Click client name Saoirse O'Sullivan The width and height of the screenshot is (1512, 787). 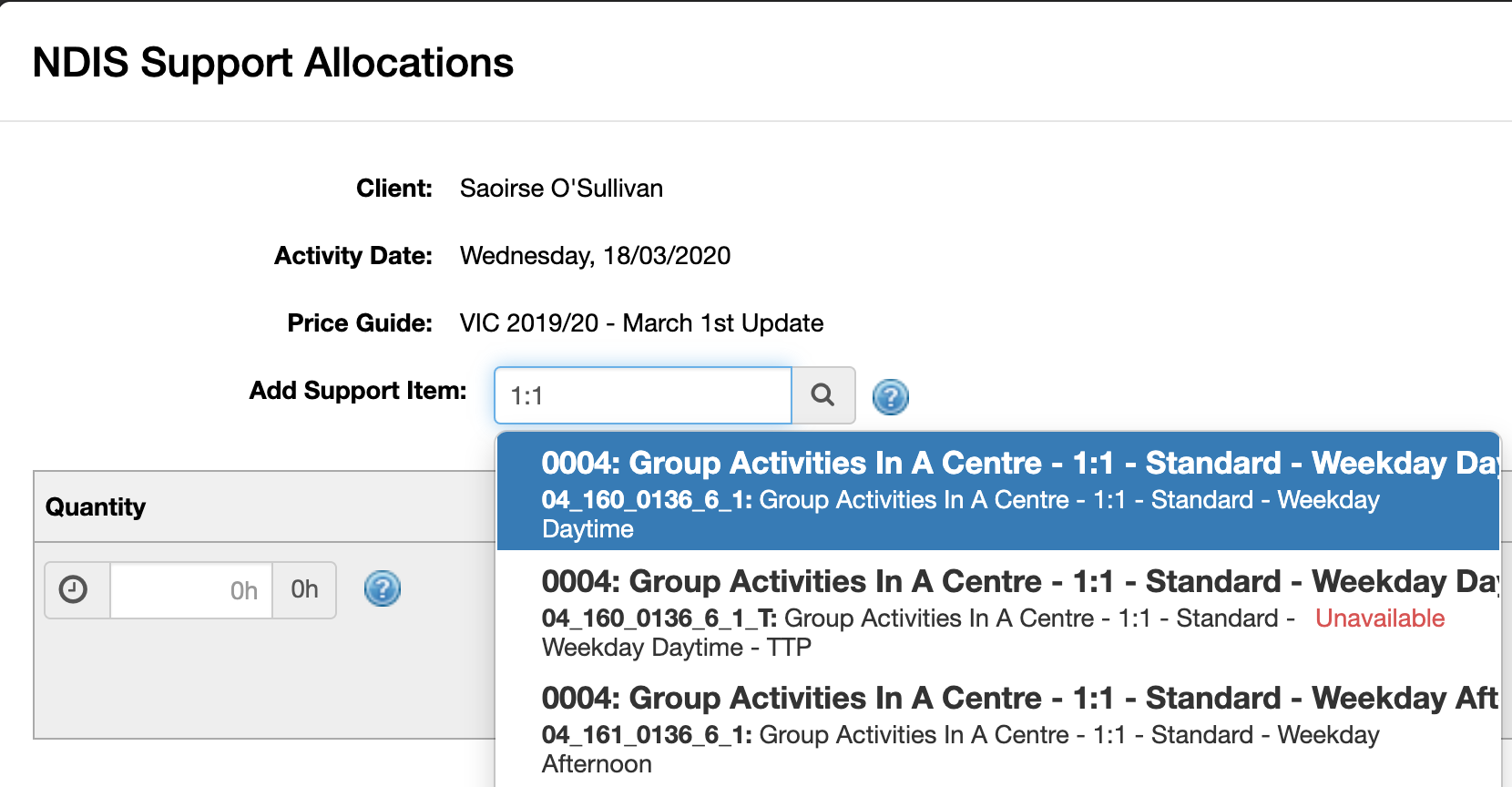click(x=561, y=189)
